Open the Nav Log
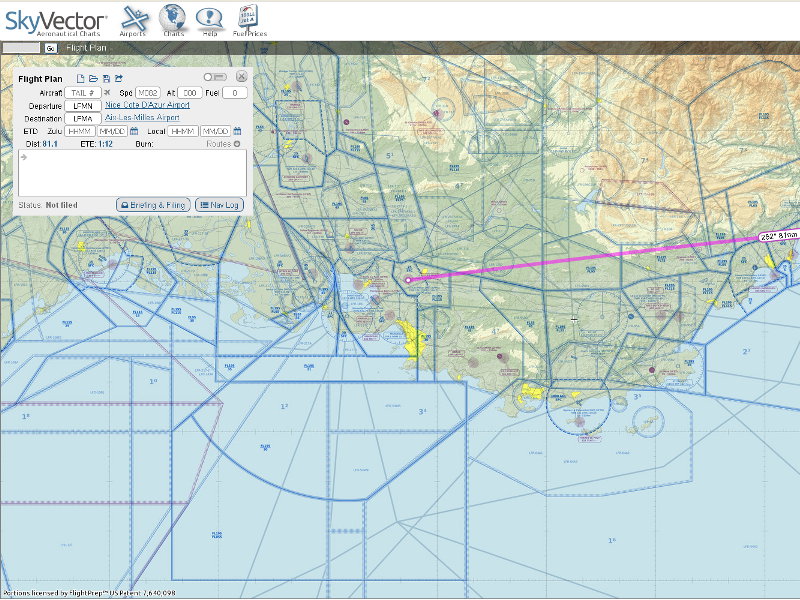Screen dimensions: 800x600 pyautogui.click(x=219, y=204)
